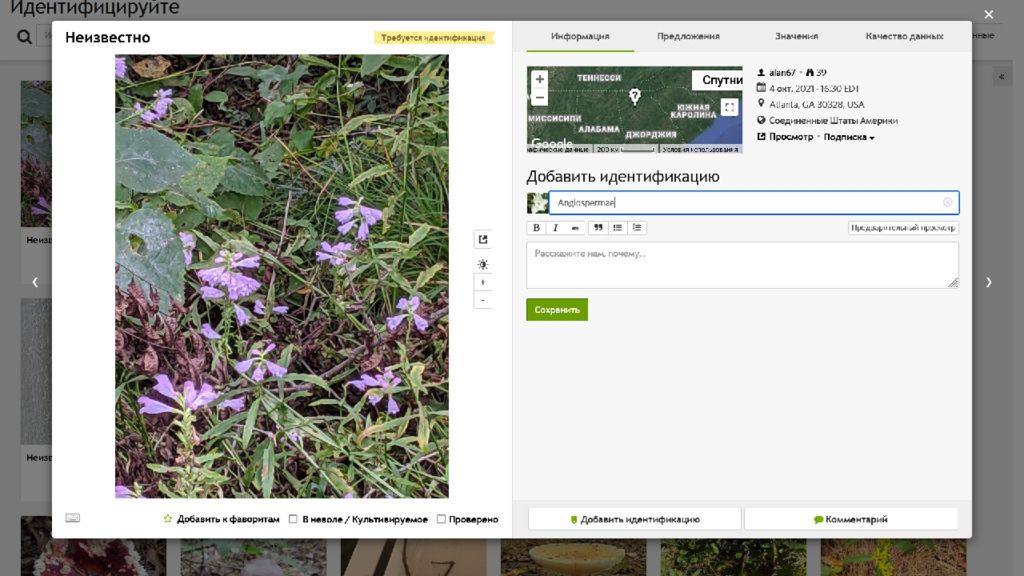Image resolution: width=1024 pixels, height=576 pixels.
Task: Click the 'Требуется идентификация' status badge
Action: pos(433,38)
